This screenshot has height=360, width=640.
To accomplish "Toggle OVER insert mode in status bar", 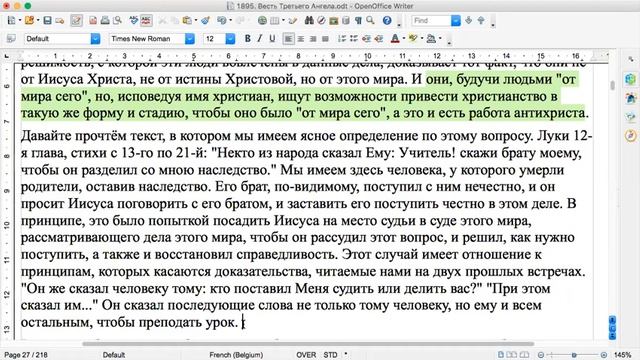I will point(306,355).
